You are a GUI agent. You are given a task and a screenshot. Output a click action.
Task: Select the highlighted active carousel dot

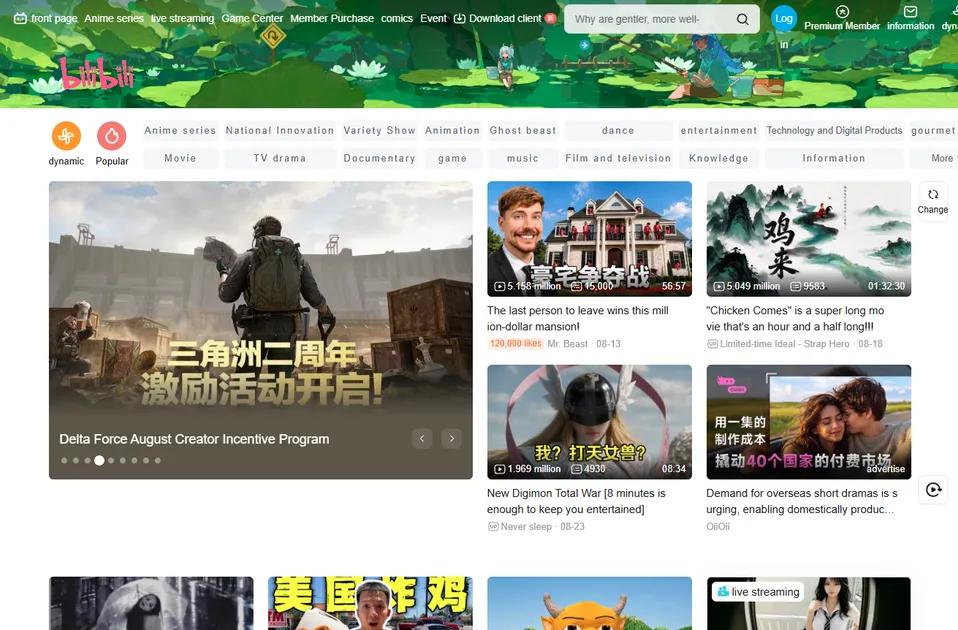(99, 460)
